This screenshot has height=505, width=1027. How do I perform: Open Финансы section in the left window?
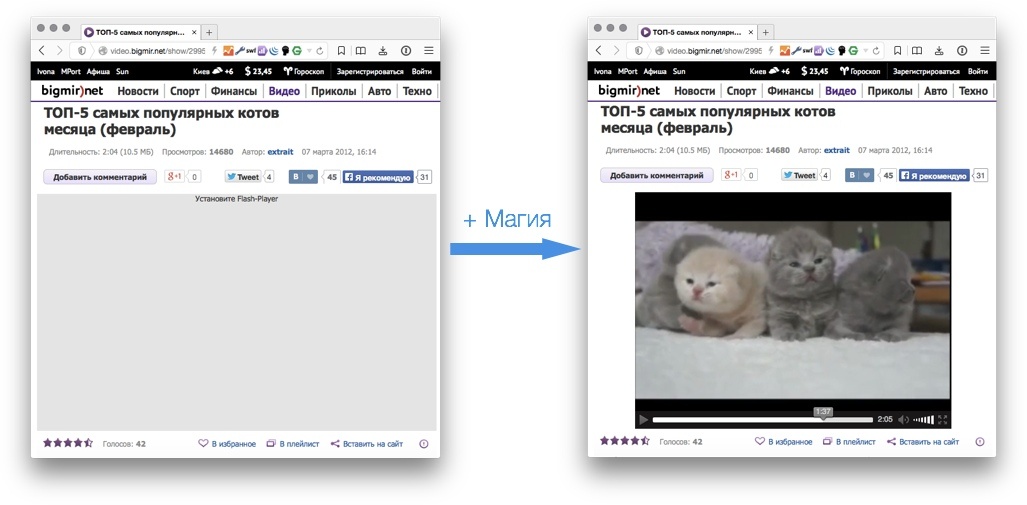point(234,91)
